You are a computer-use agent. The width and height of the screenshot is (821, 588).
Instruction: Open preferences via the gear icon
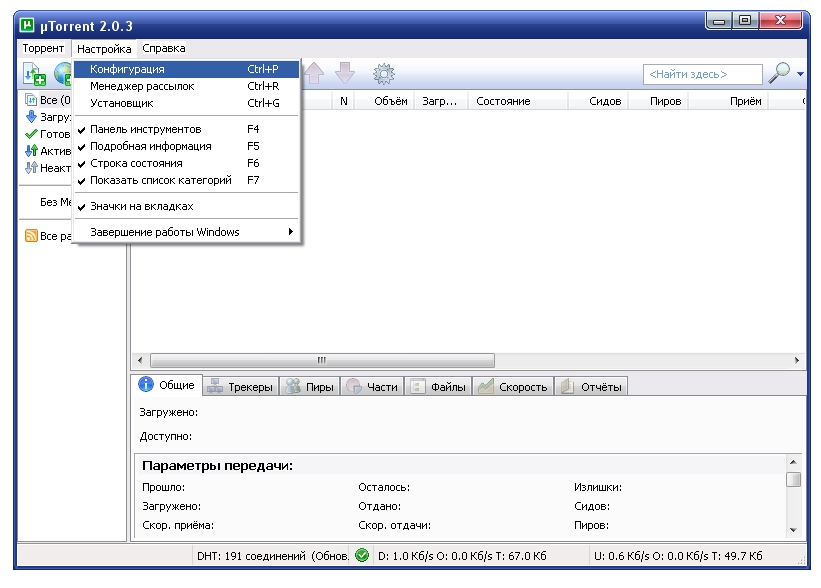(x=384, y=74)
